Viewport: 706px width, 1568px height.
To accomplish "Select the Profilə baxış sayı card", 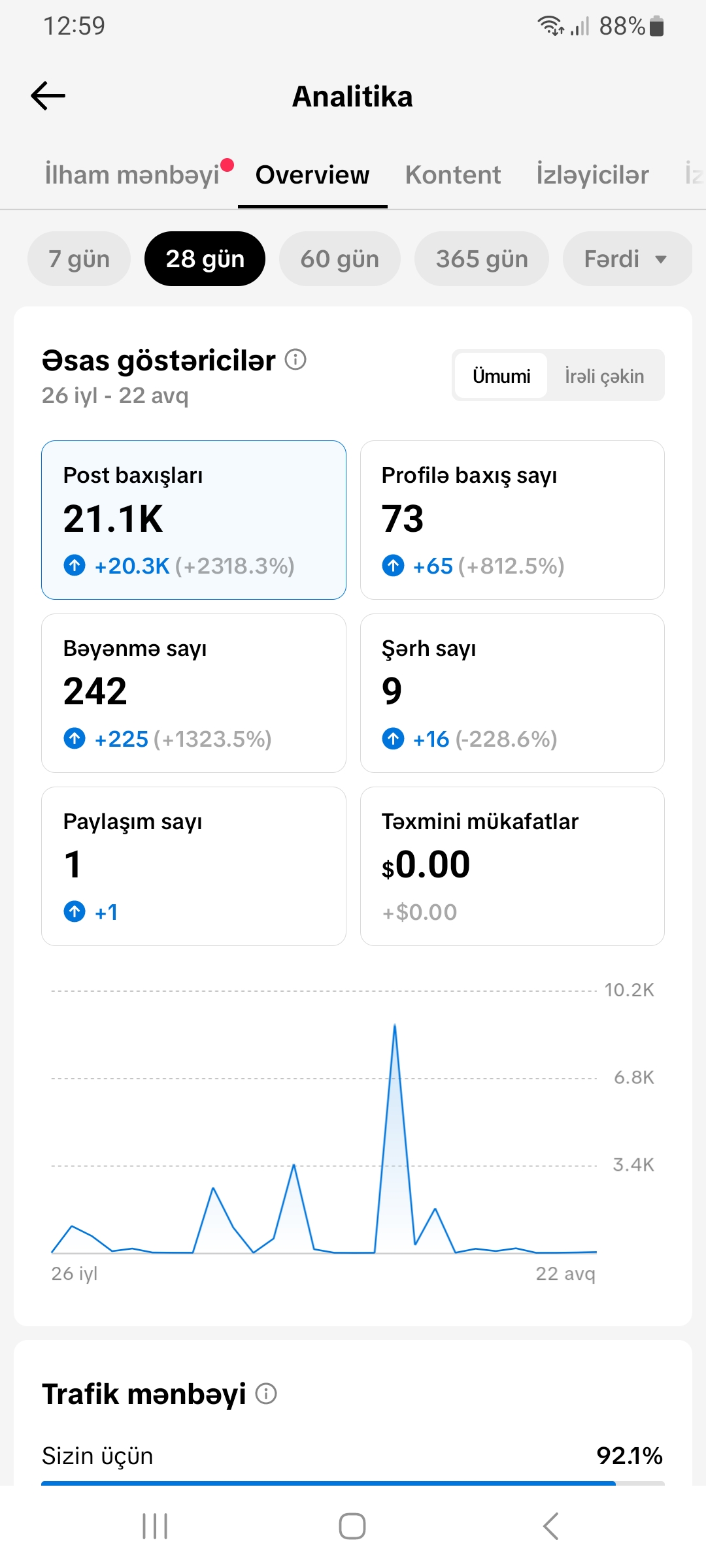I will [513, 520].
